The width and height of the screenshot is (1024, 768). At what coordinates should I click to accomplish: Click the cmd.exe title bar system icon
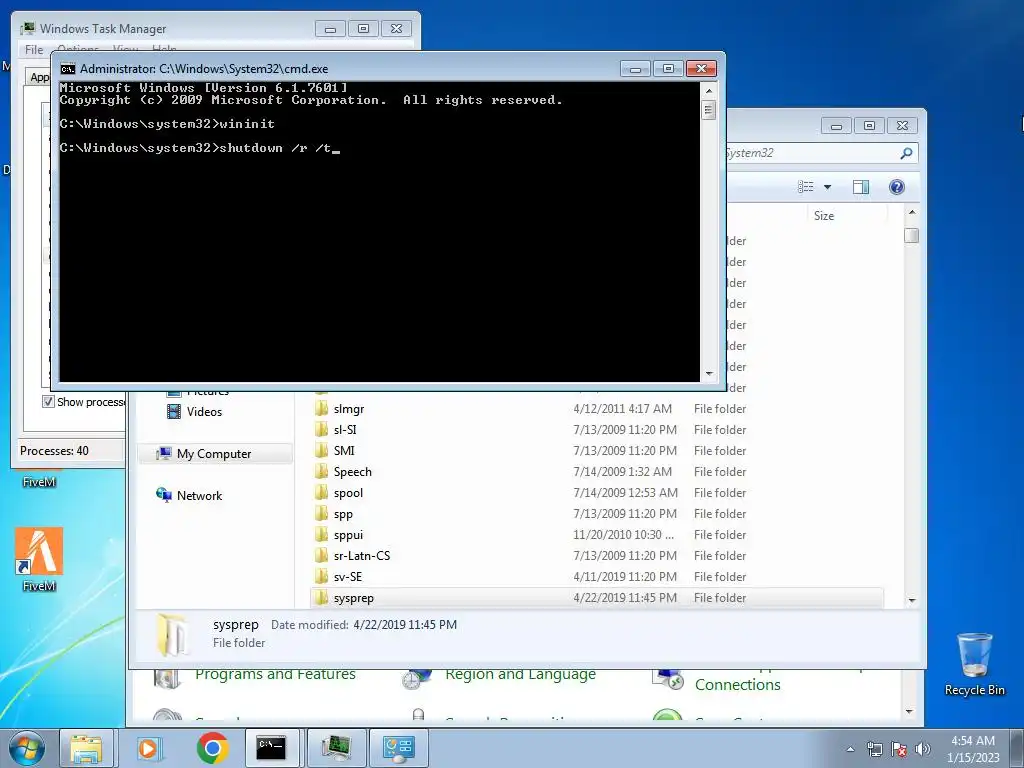point(68,69)
